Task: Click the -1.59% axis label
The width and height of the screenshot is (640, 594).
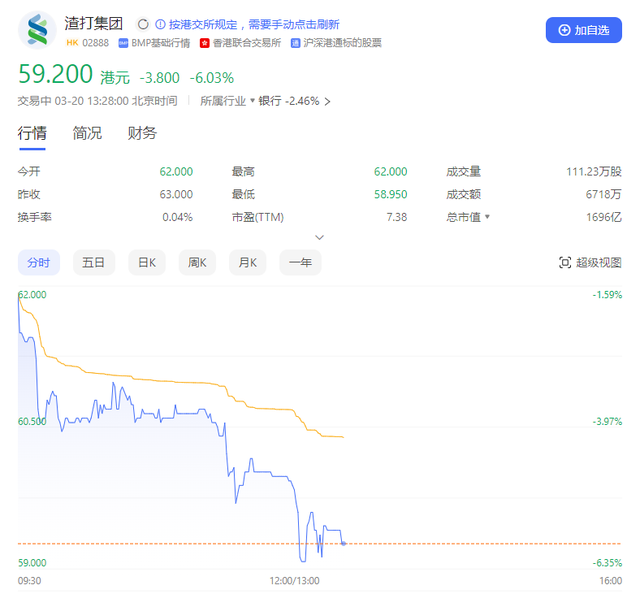Action: tap(607, 295)
